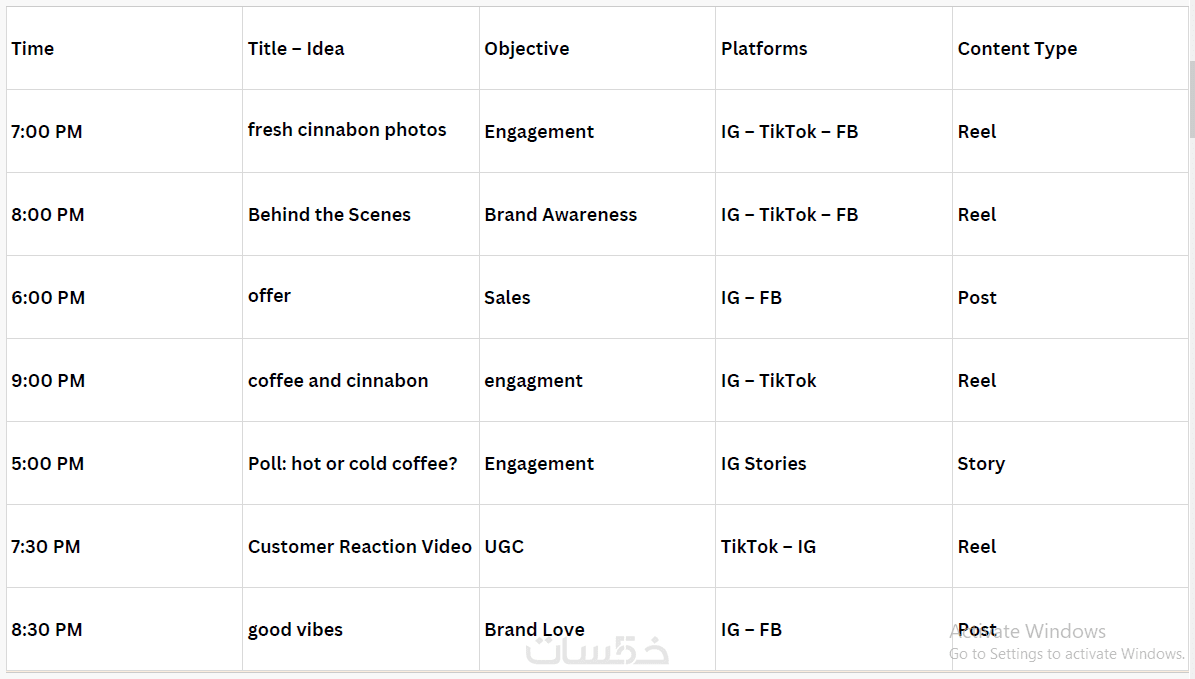Screen dimensions: 1195x679
Task: Click the Objective column header
Action: point(527,49)
